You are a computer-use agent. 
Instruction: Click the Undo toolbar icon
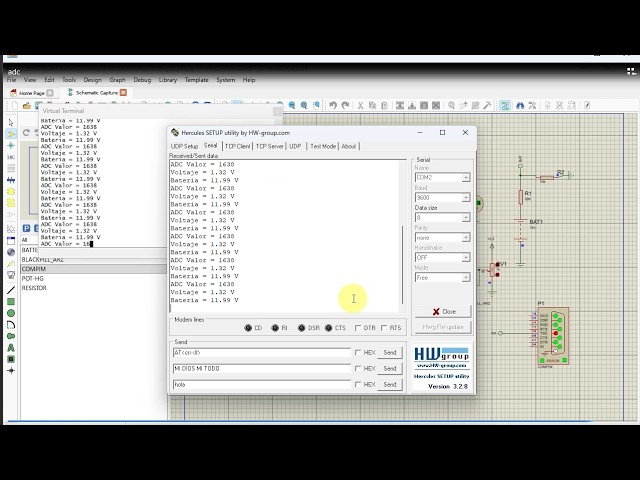pyautogui.click(x=333, y=105)
